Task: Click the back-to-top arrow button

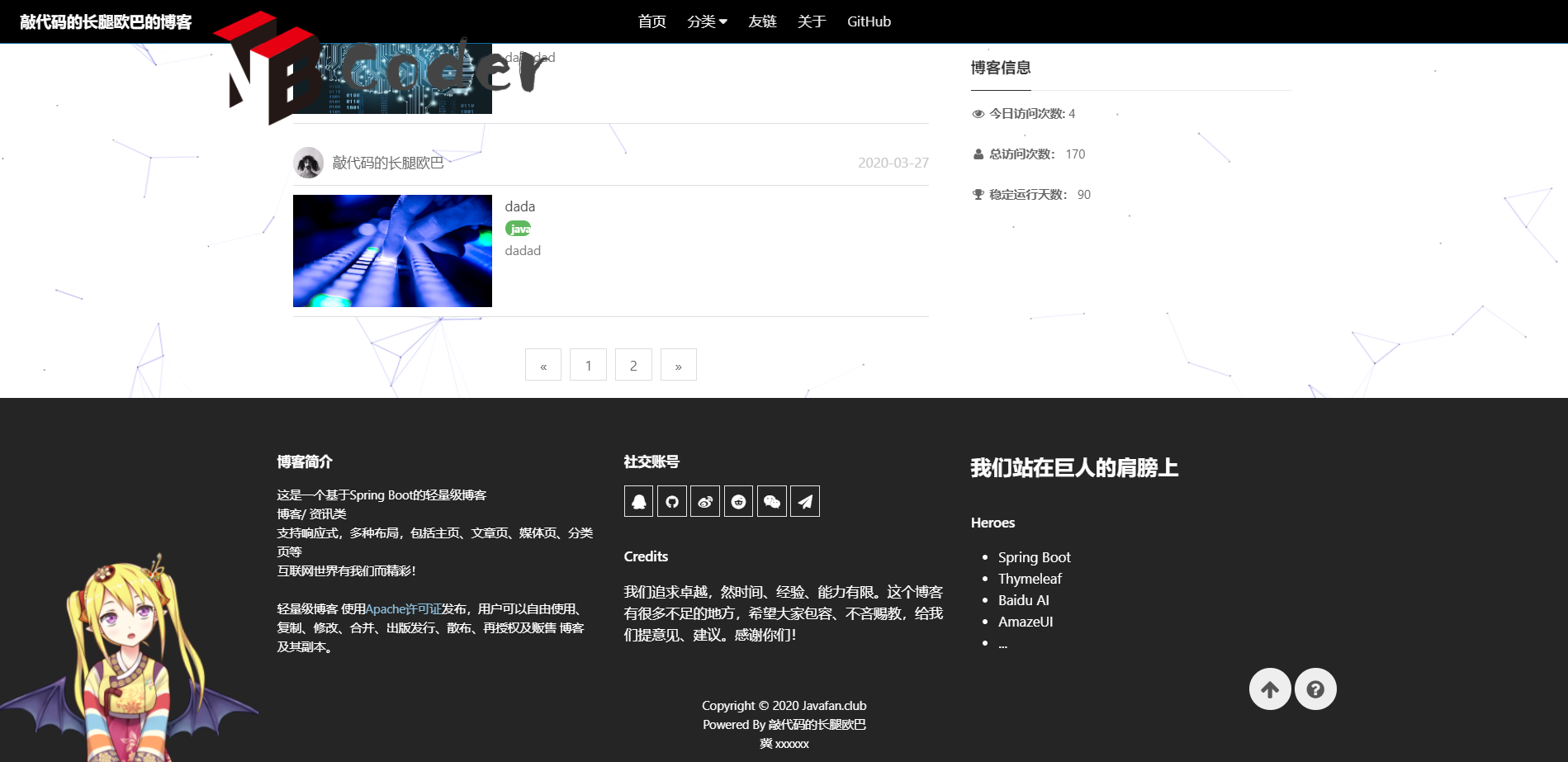Action: pos(1270,689)
